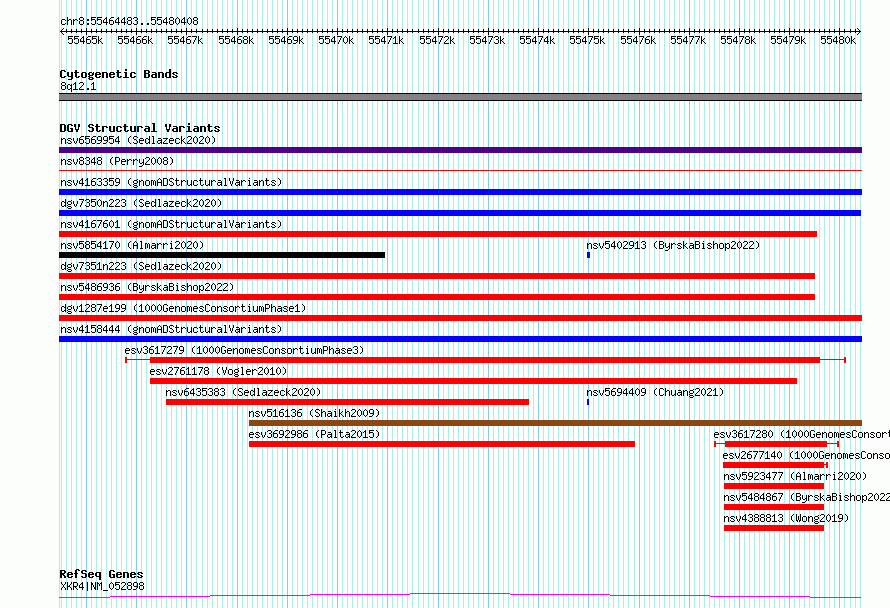Click the 55473k ruler tick label
Screen dimensions: 890x608
click(x=487, y=40)
